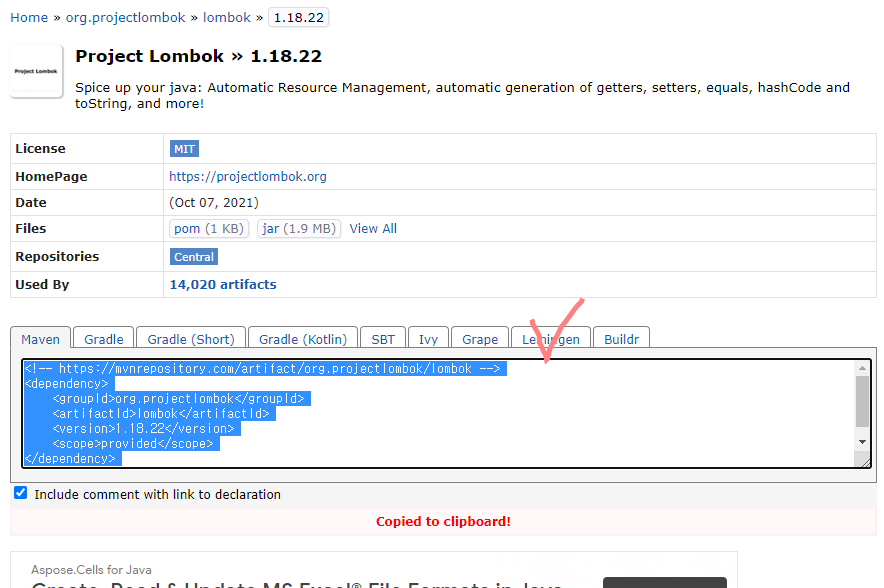Switch to the Leiningen tab
This screenshot has height=588, width=884.
[551, 339]
